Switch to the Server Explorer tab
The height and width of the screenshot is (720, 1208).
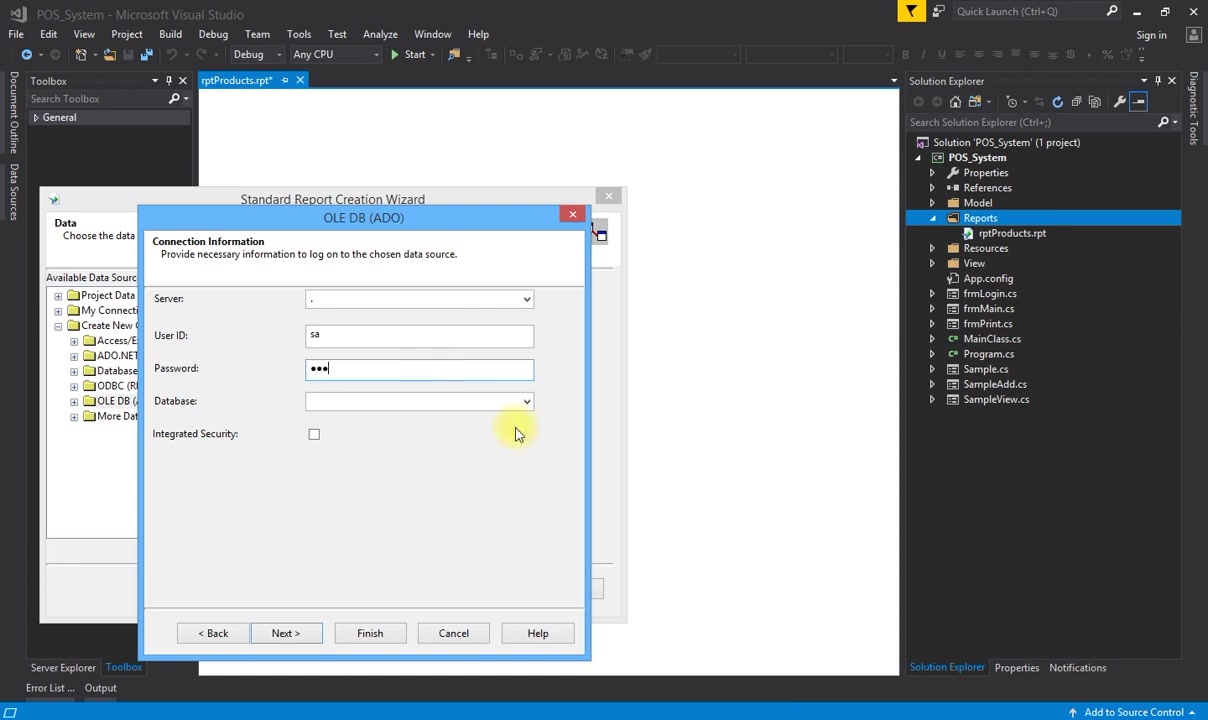(x=63, y=668)
